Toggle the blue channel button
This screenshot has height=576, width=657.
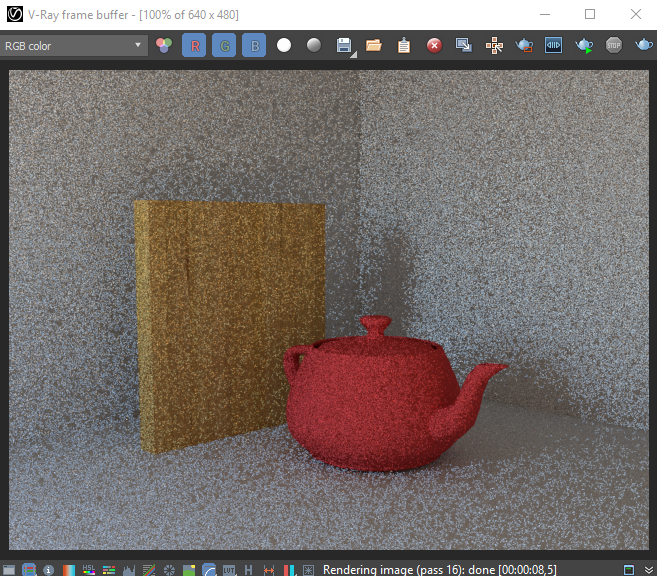pyautogui.click(x=254, y=45)
